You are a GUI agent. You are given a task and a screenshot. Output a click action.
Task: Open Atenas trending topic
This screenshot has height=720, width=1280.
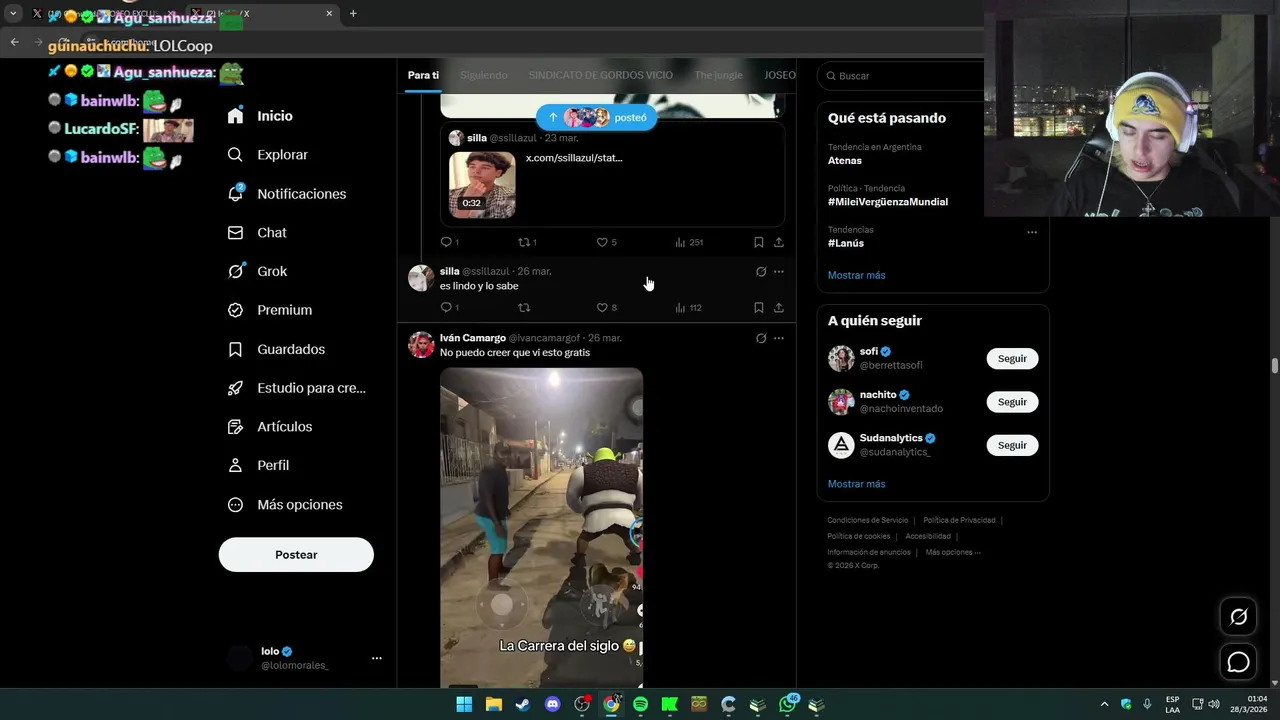(845, 160)
